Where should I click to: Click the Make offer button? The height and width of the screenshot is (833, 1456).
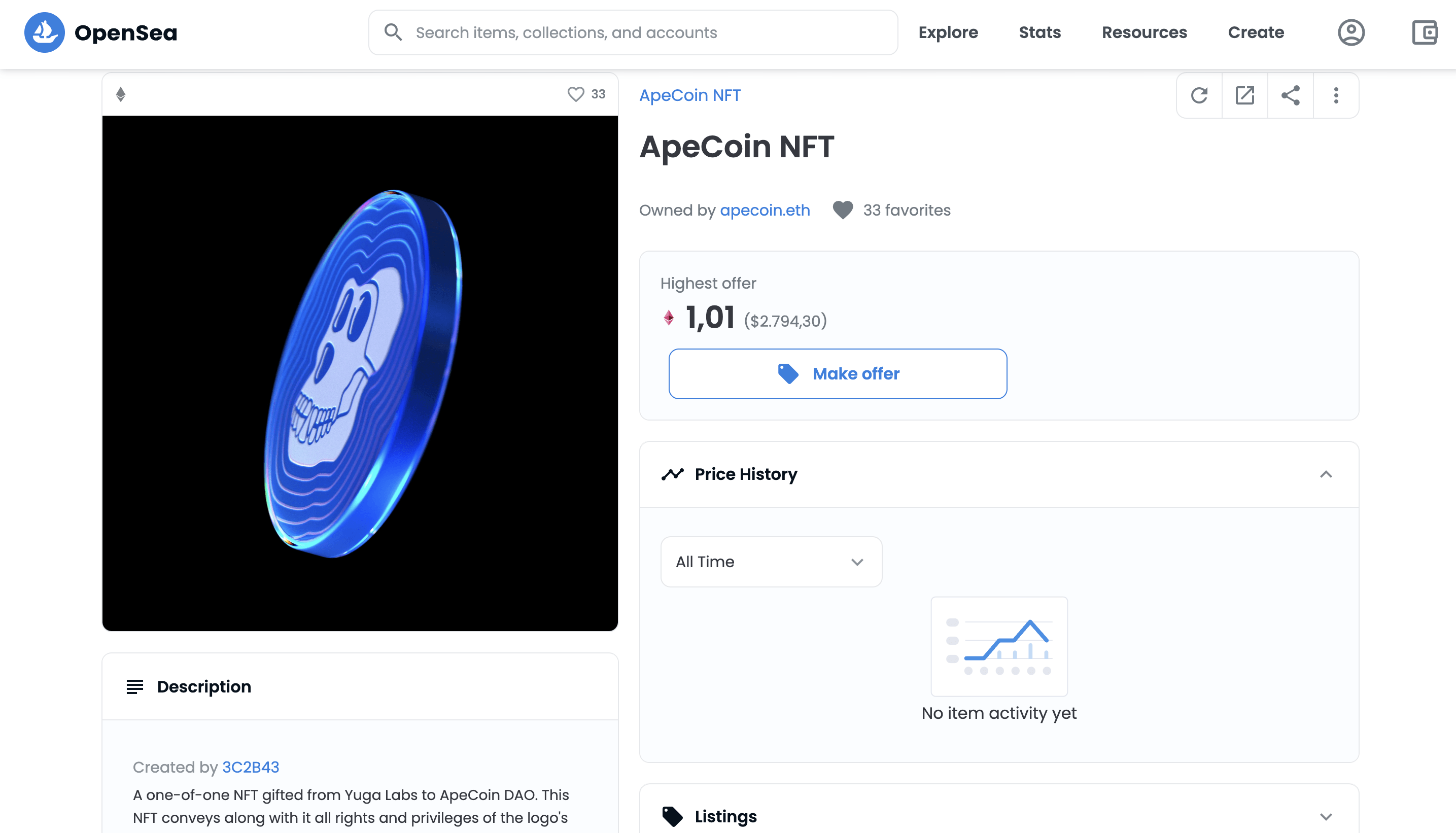coord(837,373)
